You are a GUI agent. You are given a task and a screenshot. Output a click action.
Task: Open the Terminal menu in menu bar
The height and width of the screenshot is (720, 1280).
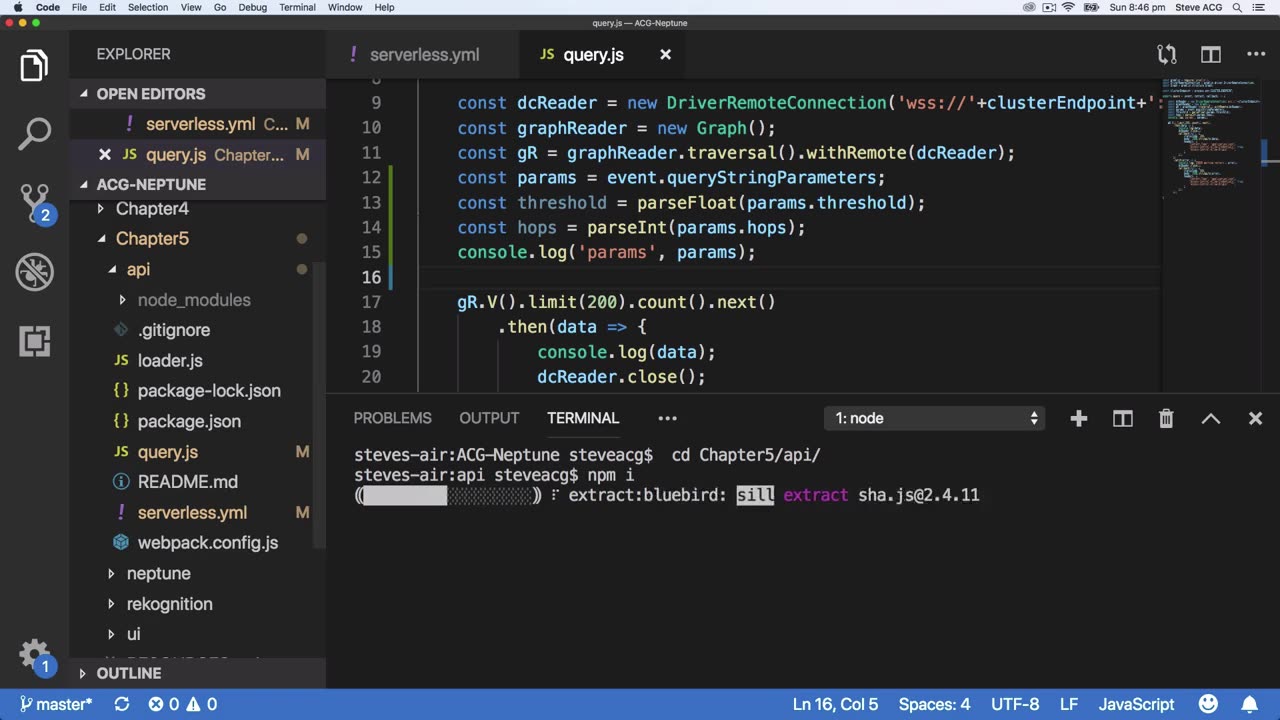[297, 7]
